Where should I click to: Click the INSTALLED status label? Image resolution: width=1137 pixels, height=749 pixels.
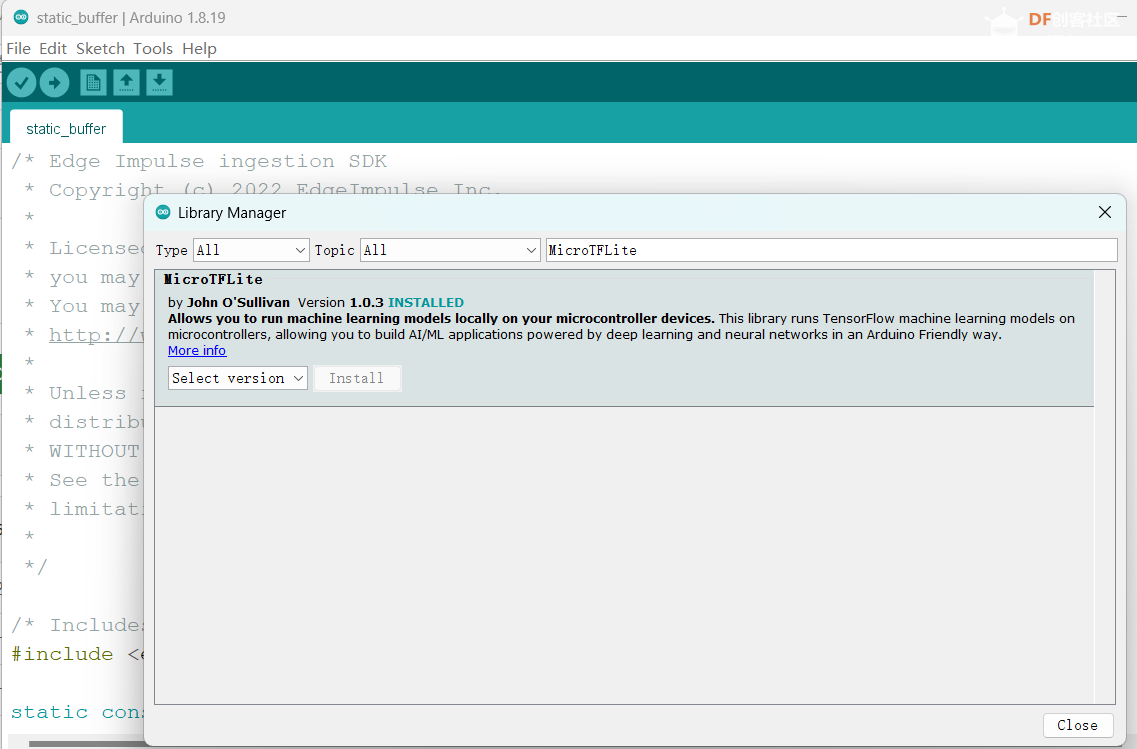(426, 302)
